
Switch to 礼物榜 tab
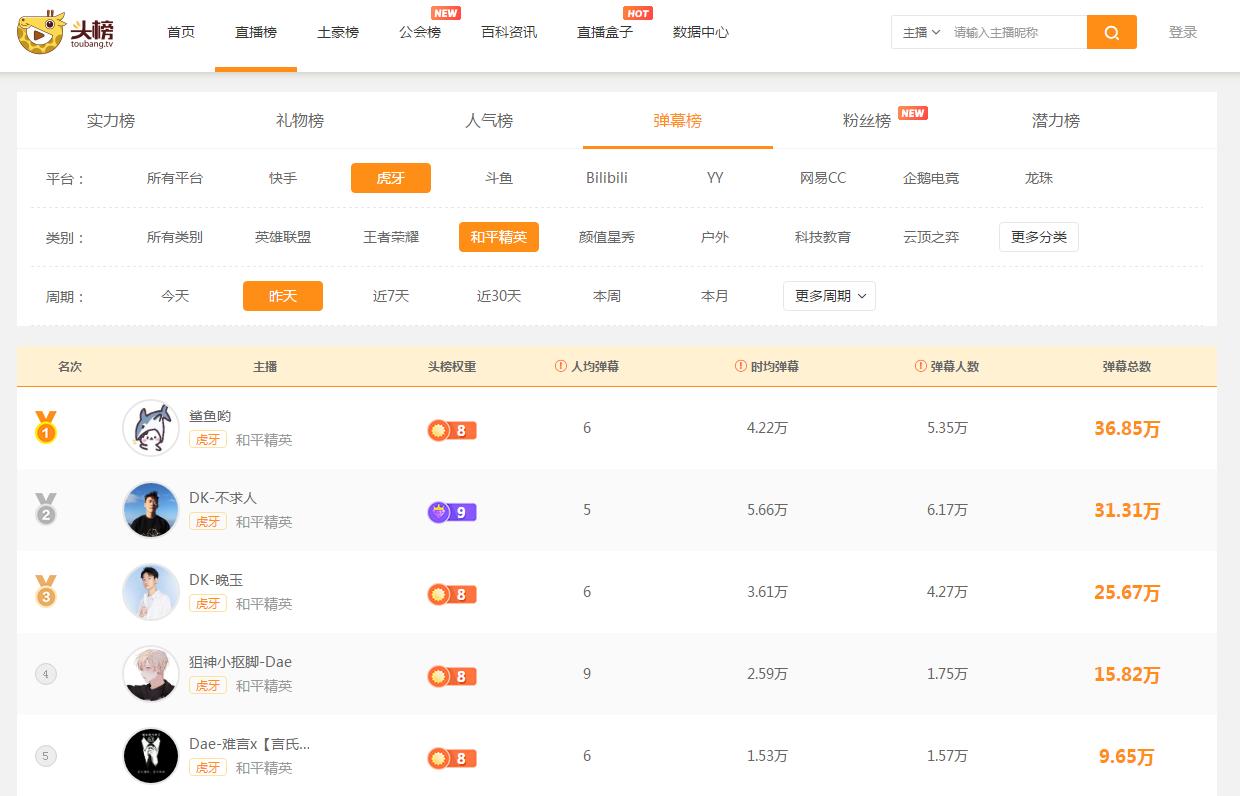(300, 121)
